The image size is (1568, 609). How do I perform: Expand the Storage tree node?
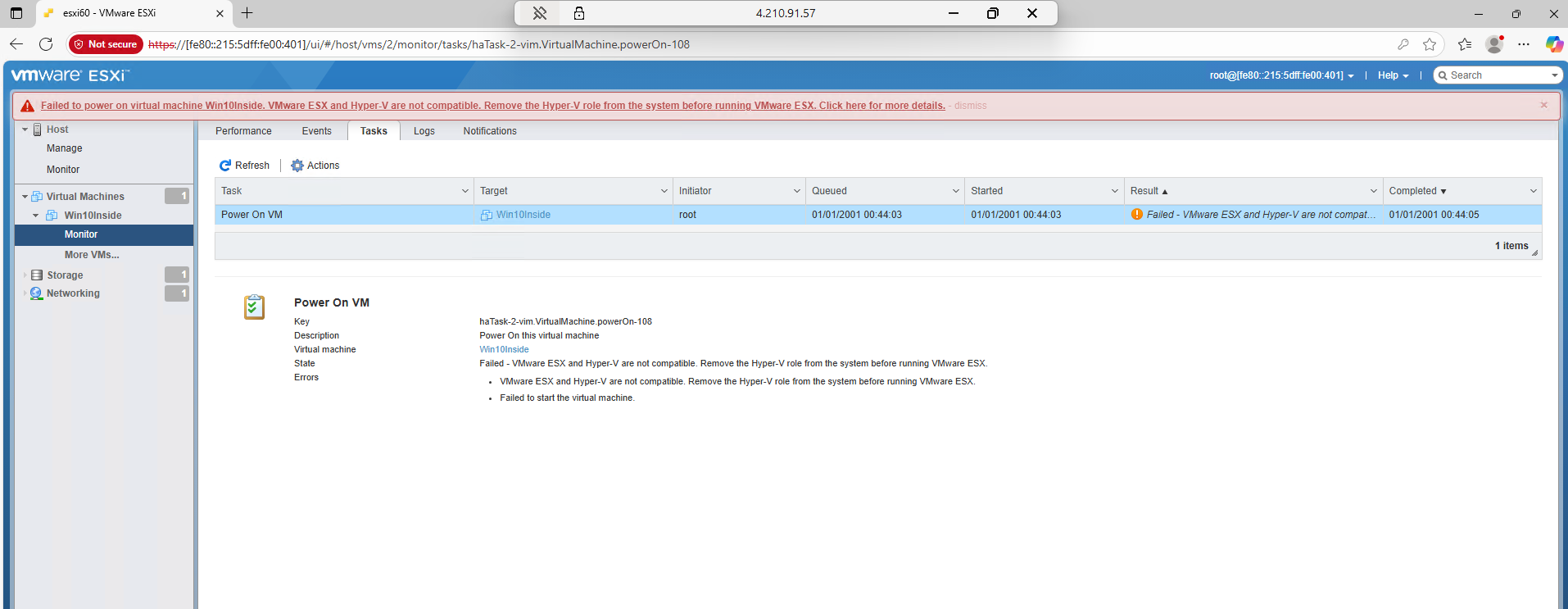pyautogui.click(x=25, y=275)
